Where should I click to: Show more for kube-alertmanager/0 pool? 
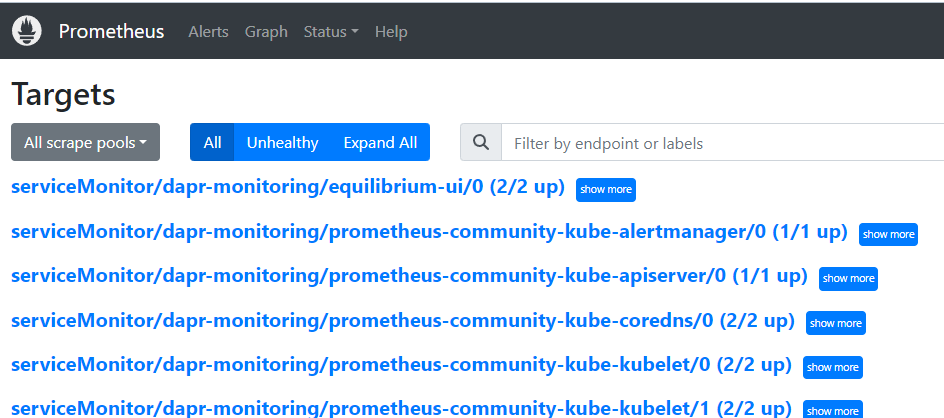889,234
